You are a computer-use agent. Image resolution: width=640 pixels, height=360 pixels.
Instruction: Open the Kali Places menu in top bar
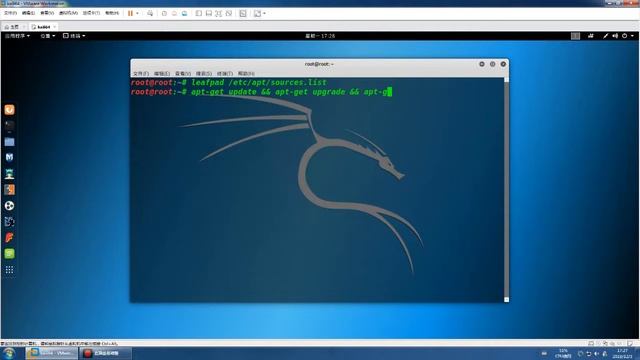coord(47,36)
